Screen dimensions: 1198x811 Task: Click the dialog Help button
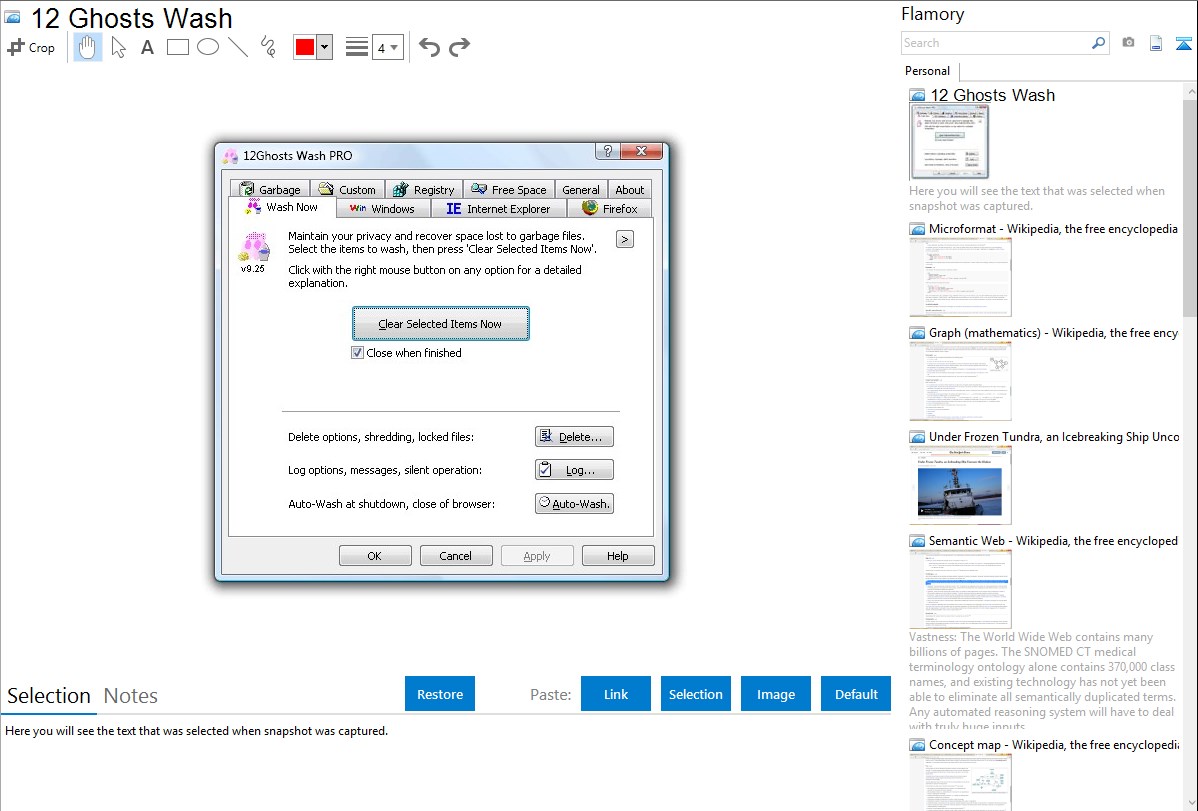click(x=617, y=556)
